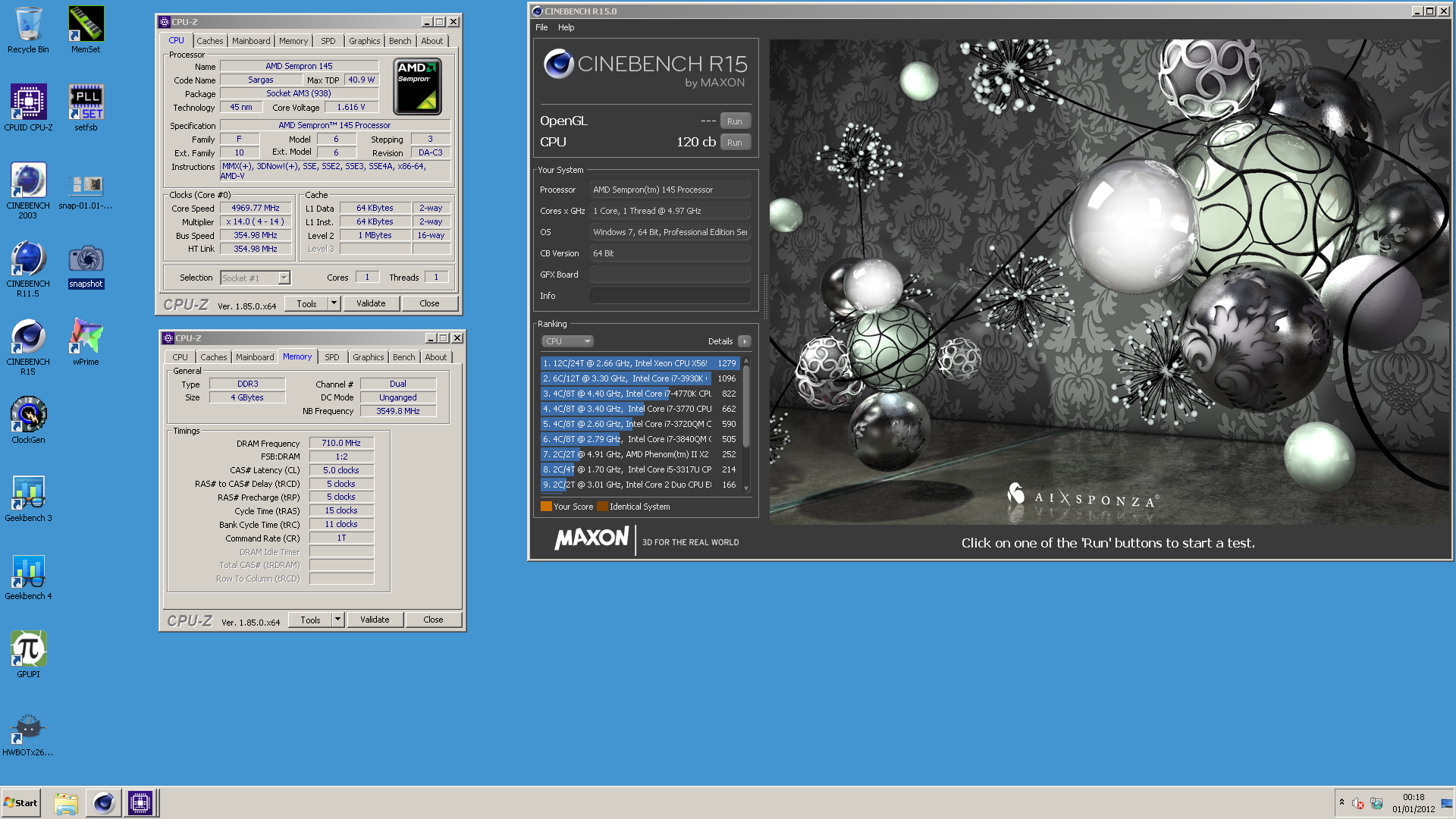1456x819 pixels.
Task: Open the CINEBENCH R11.5 desktop icon
Action: click(x=28, y=269)
